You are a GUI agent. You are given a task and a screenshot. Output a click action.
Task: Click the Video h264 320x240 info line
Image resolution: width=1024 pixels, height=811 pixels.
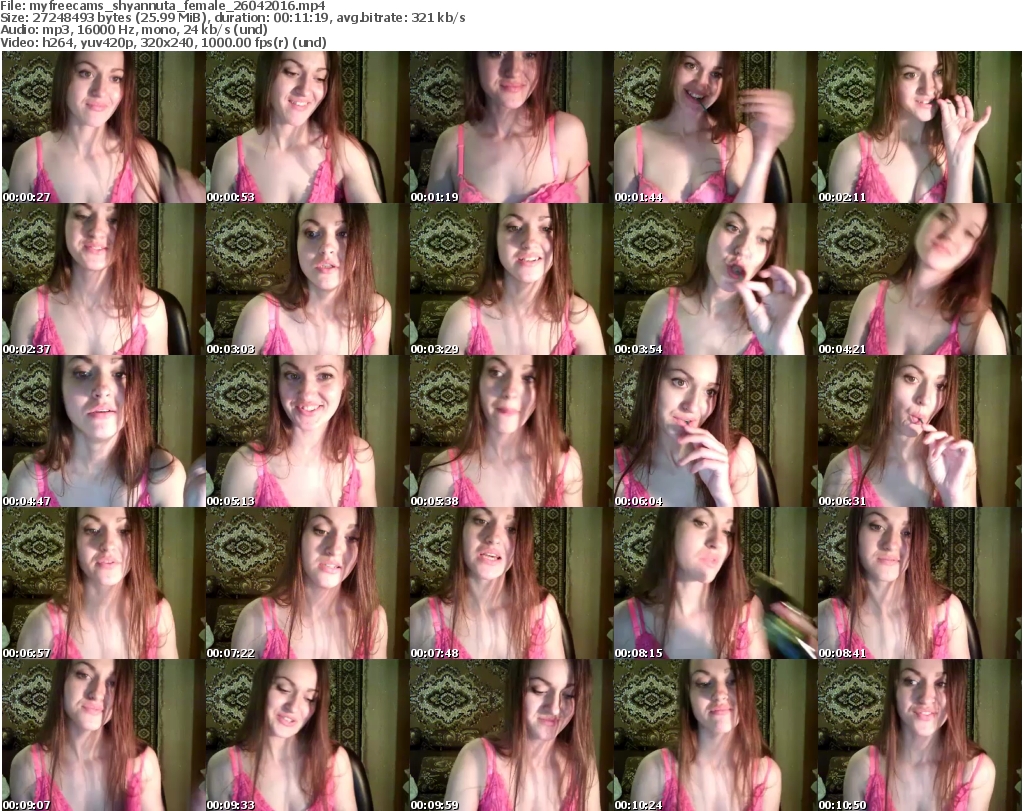click(163, 42)
